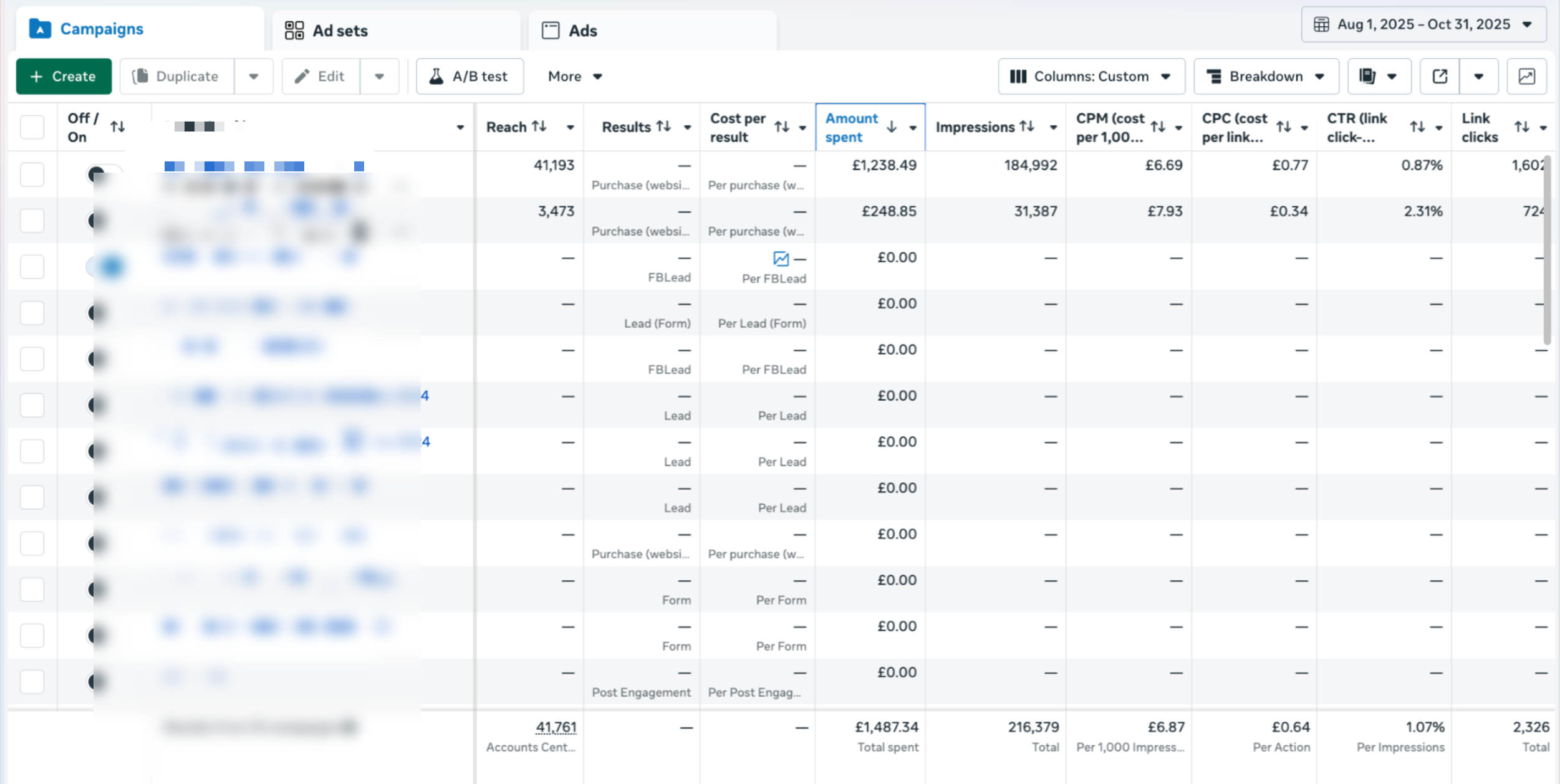The width and height of the screenshot is (1560, 784).
Task: Click the export/share icon button
Action: [1440, 76]
